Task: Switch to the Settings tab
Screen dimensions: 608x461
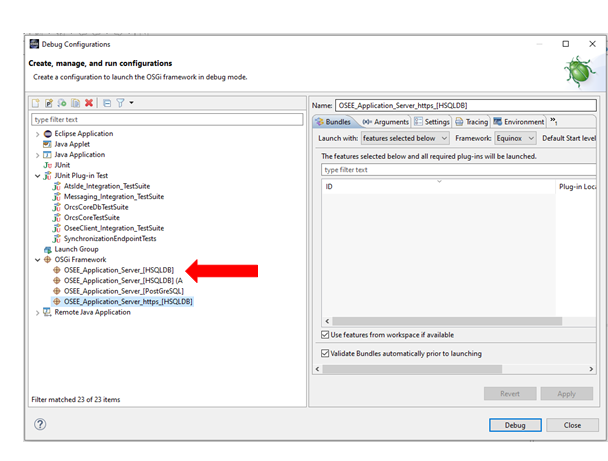Action: click(432, 122)
